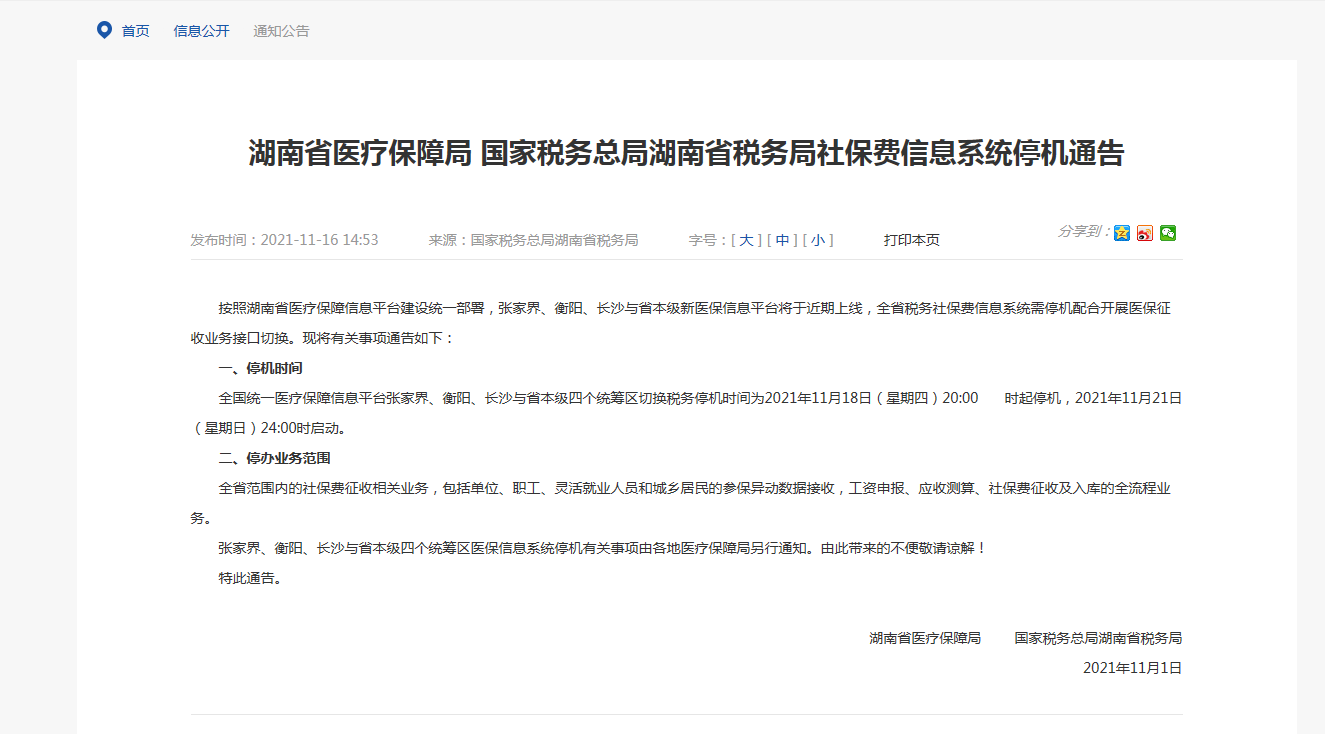Set font size to 小 (small)
The width and height of the screenshot is (1325, 734).
pyautogui.click(x=818, y=240)
